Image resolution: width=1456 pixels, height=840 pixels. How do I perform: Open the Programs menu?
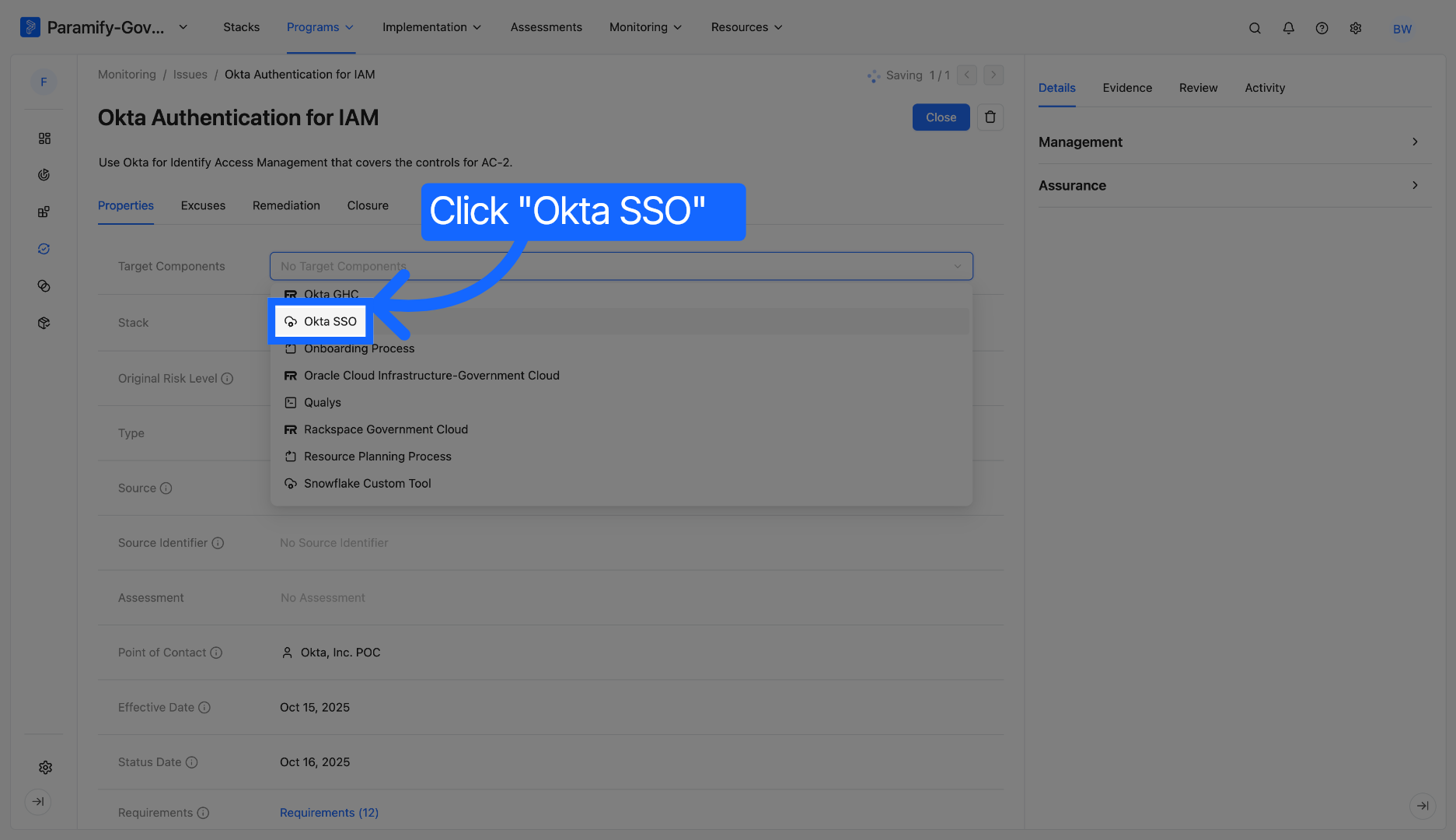point(320,27)
